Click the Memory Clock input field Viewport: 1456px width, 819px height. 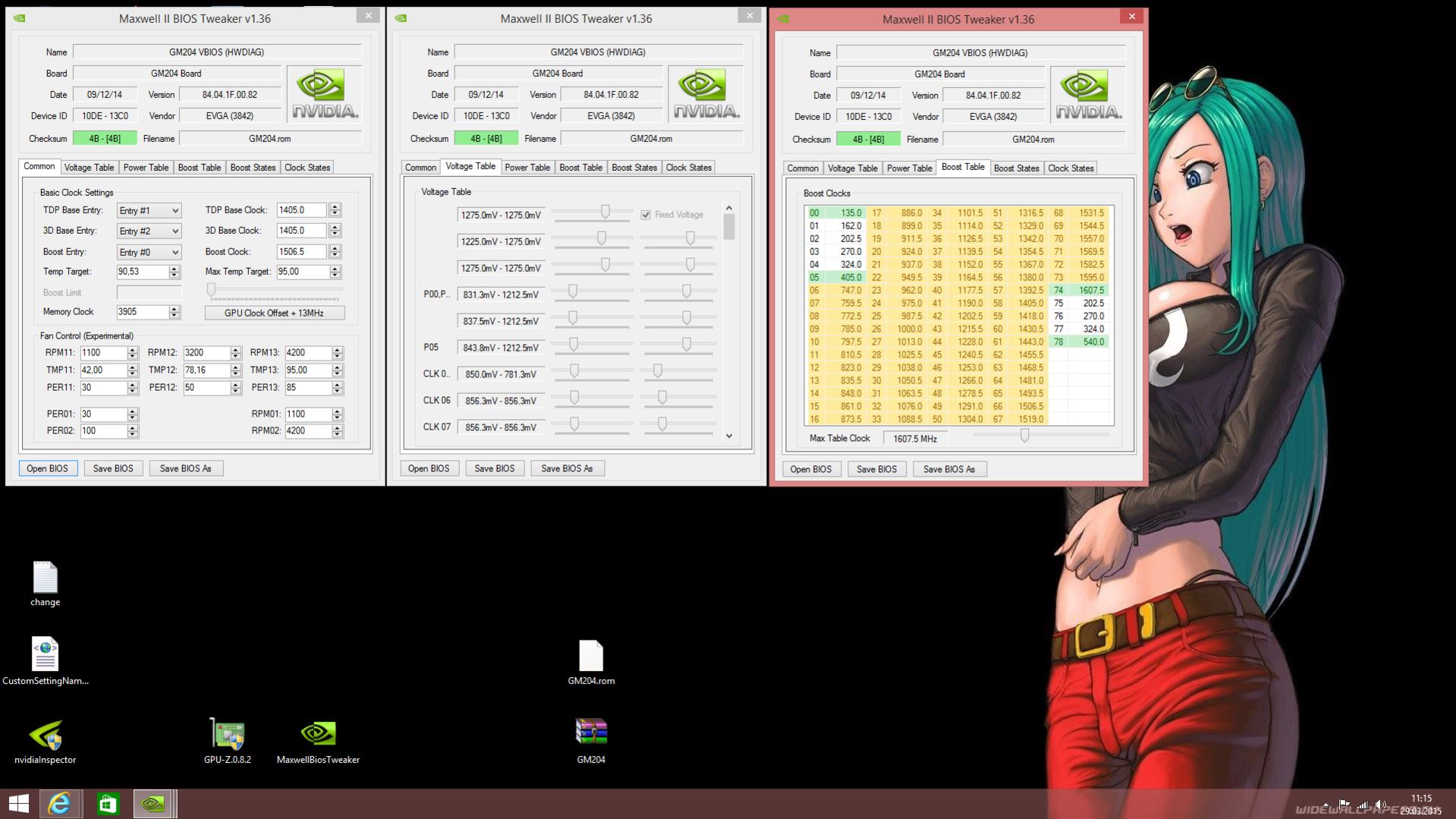pos(143,312)
